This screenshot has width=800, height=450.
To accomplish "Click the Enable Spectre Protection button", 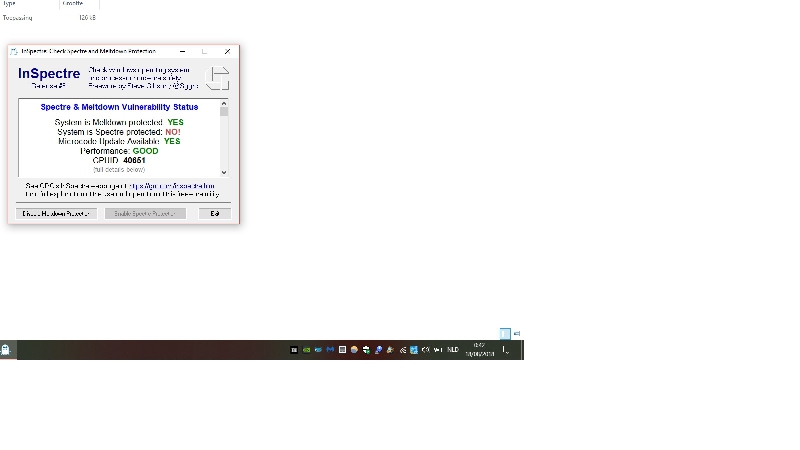I will point(145,213).
